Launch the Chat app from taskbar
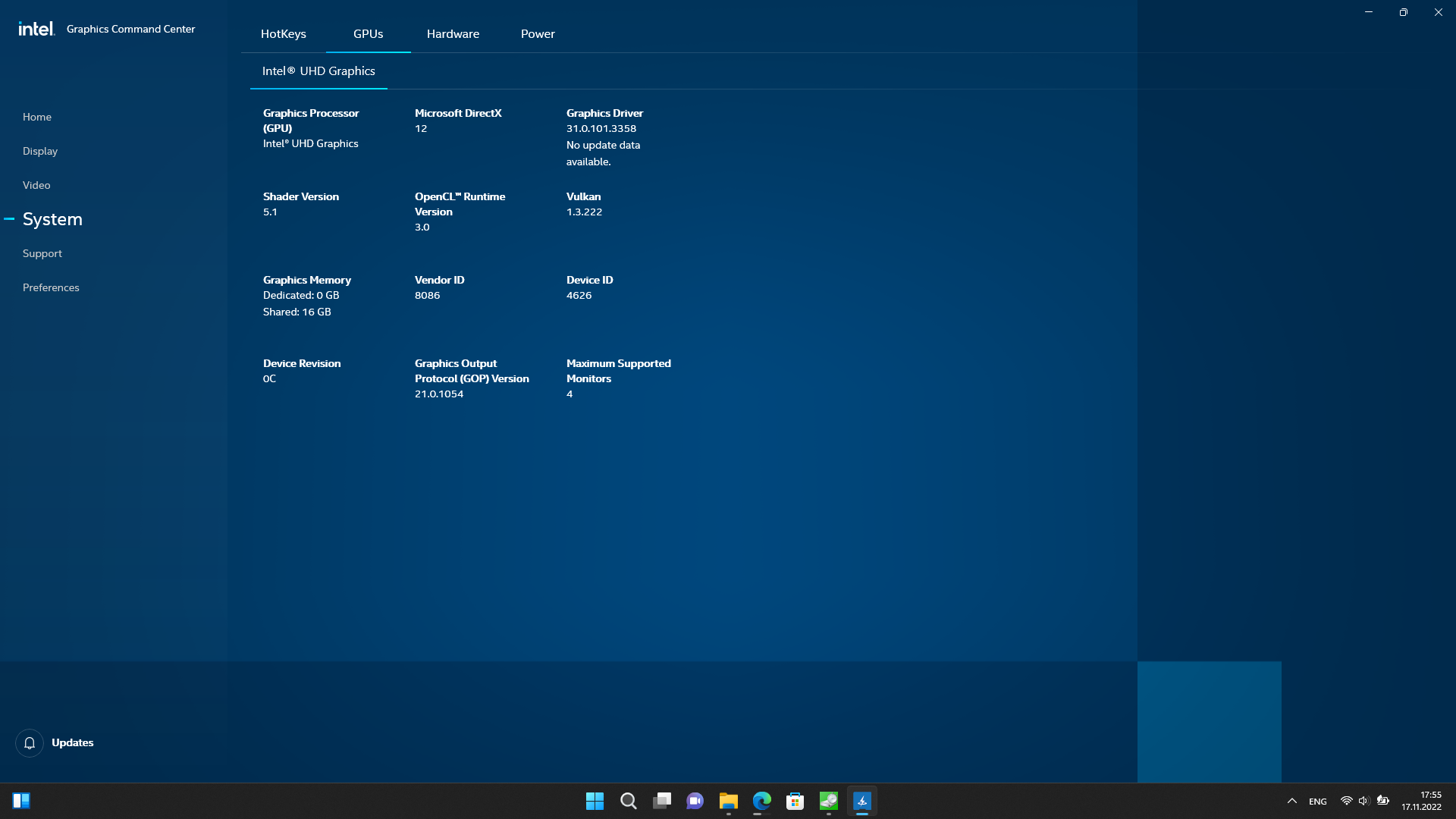Image resolution: width=1456 pixels, height=819 pixels. coord(695,801)
